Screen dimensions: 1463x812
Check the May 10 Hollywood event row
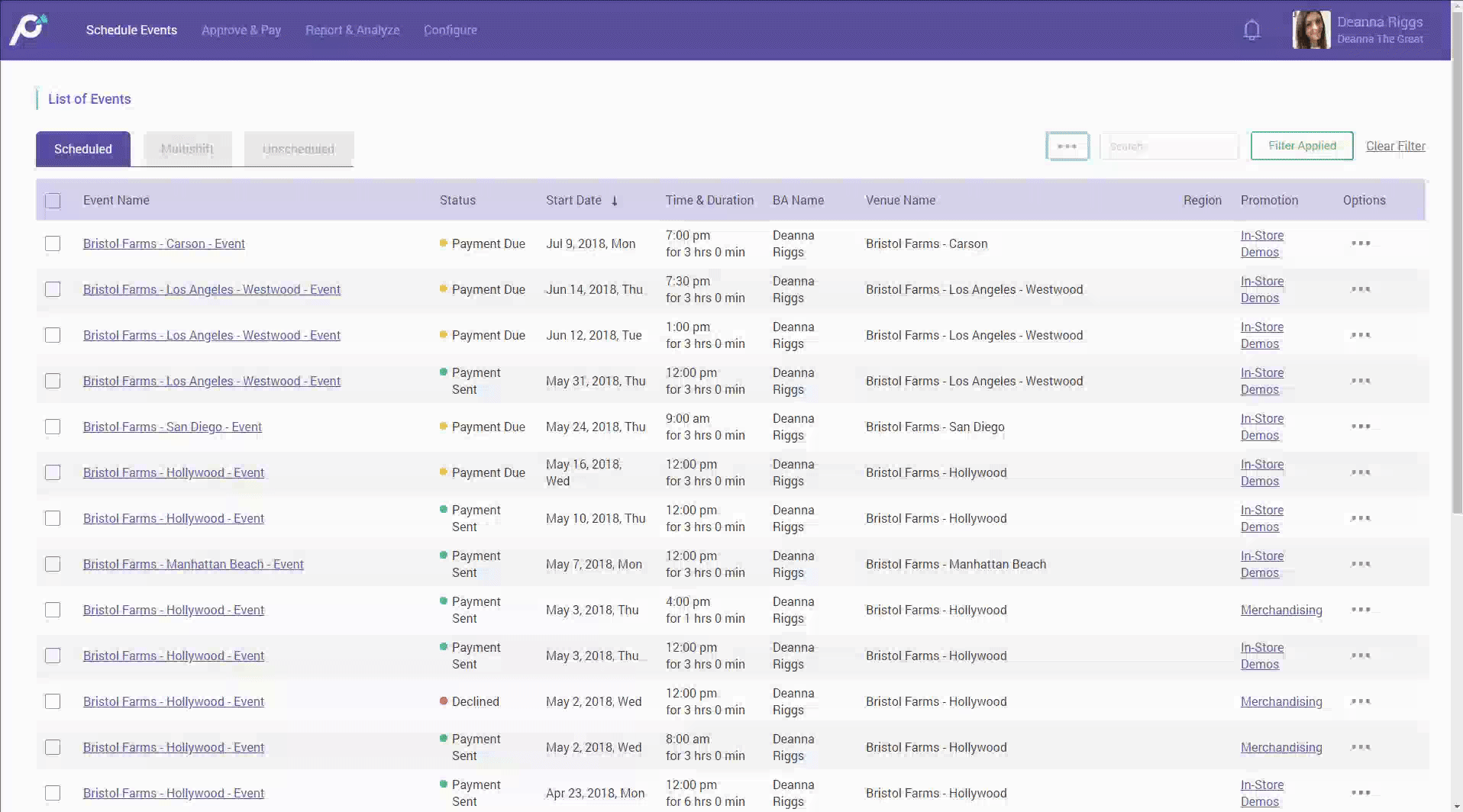(53, 518)
